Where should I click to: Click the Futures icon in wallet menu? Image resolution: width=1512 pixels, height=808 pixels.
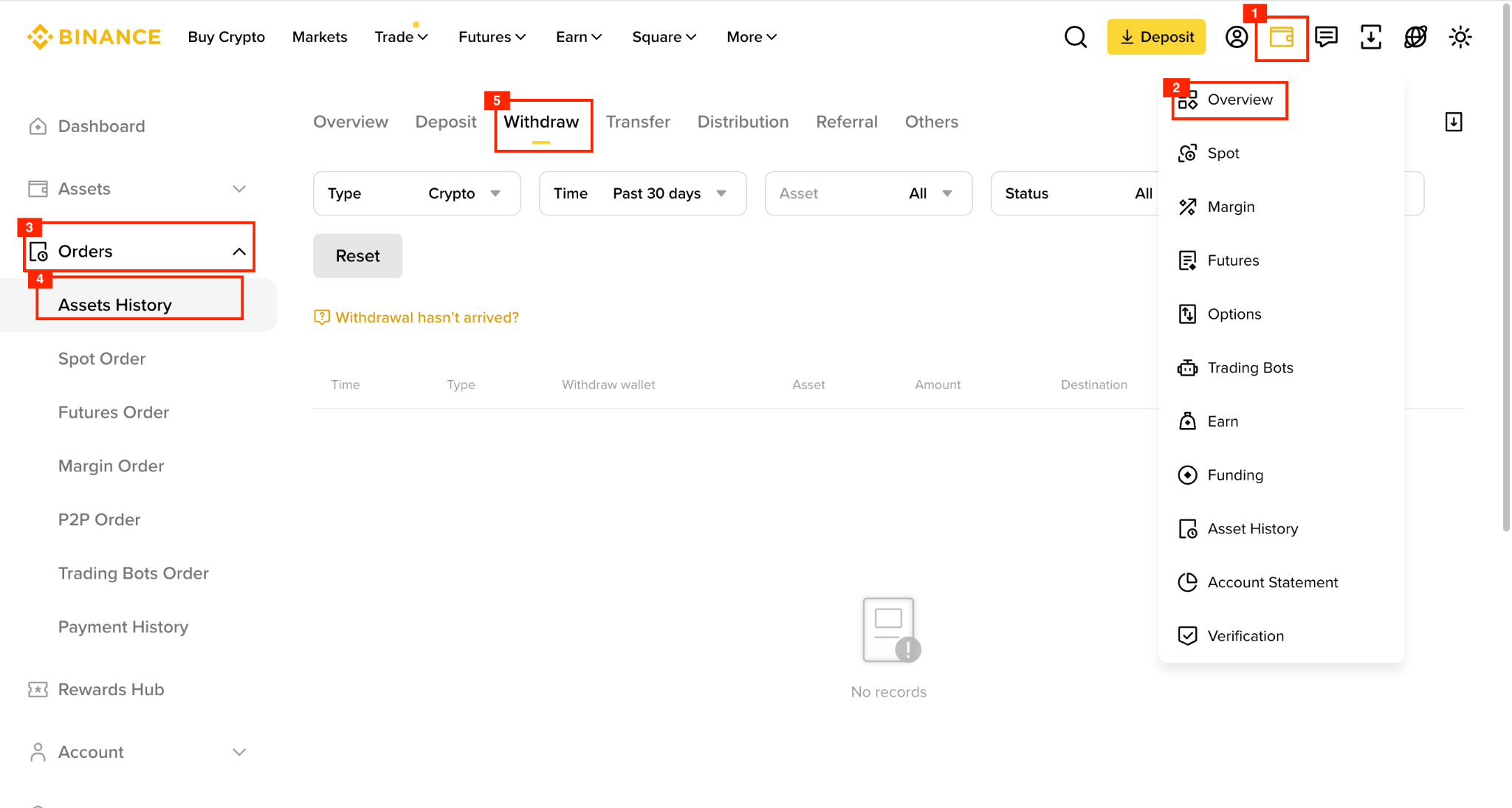1187,260
